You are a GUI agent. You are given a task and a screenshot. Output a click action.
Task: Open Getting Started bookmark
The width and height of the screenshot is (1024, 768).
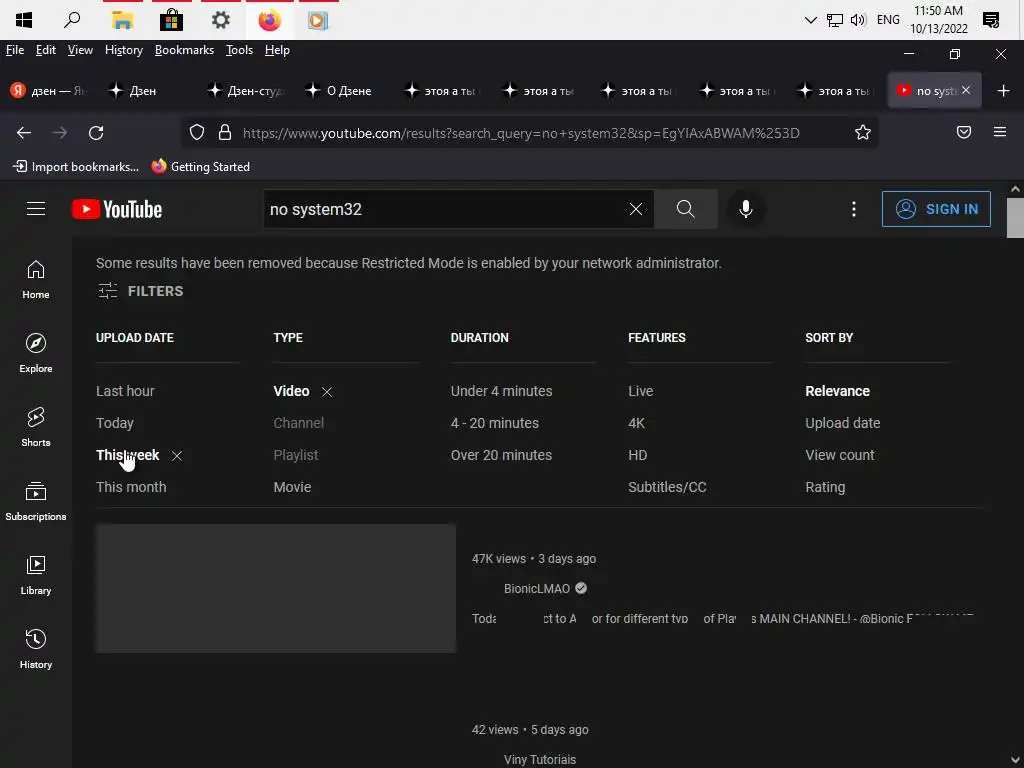coord(200,167)
